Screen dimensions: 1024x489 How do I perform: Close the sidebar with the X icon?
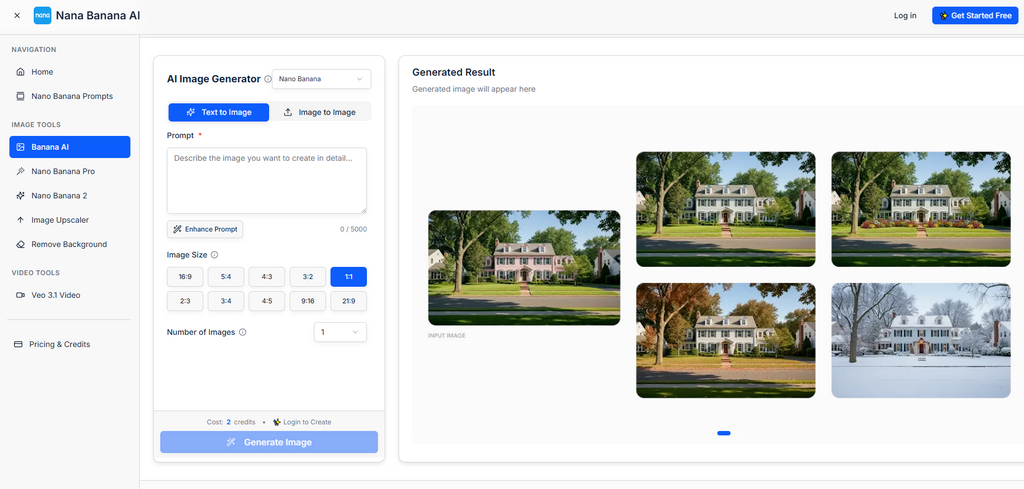(x=17, y=16)
